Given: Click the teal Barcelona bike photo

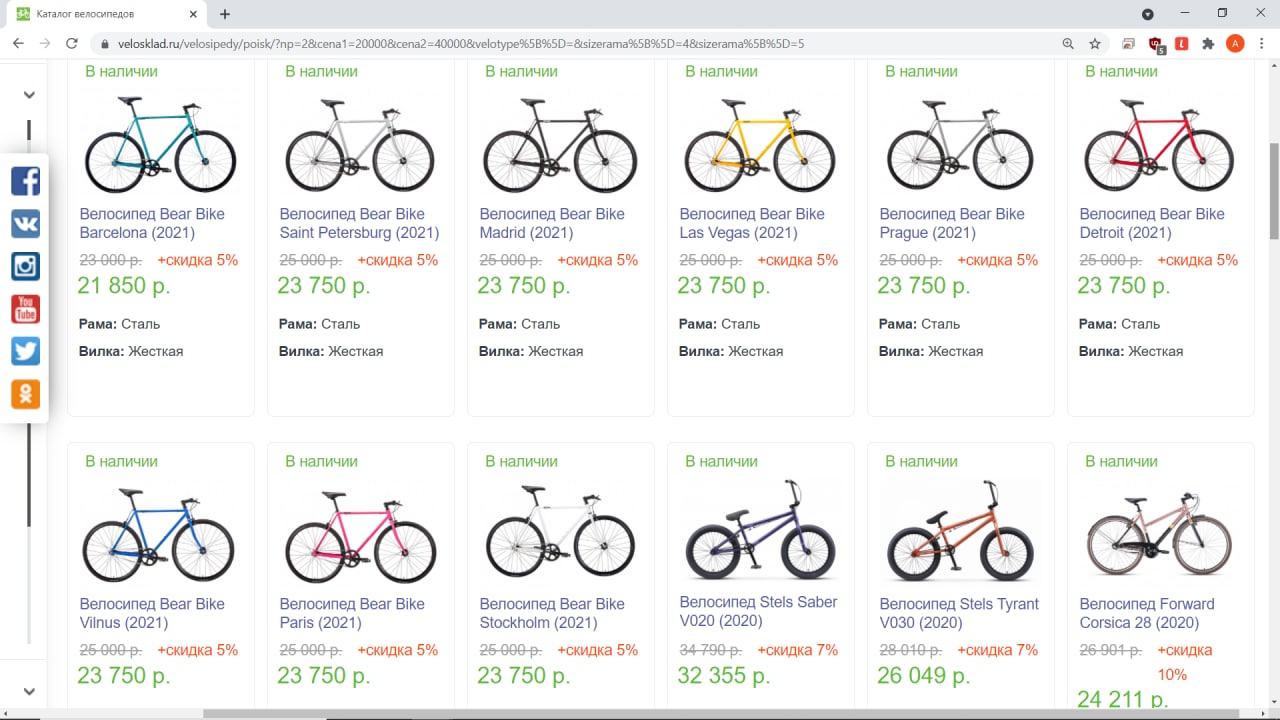Looking at the screenshot, I should click(160, 145).
